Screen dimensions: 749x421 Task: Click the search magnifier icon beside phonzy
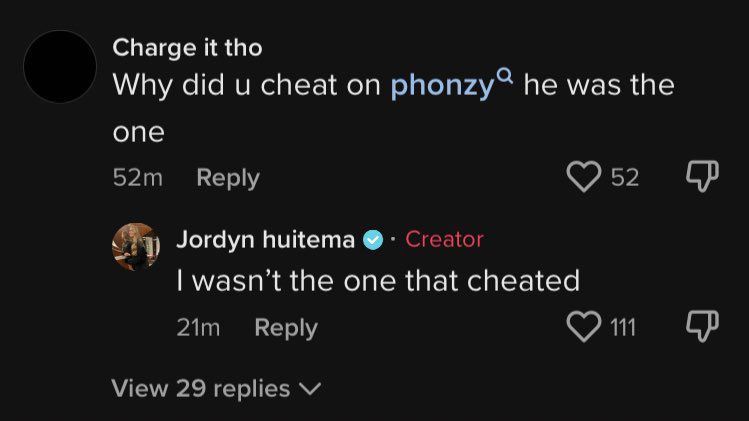click(x=505, y=75)
